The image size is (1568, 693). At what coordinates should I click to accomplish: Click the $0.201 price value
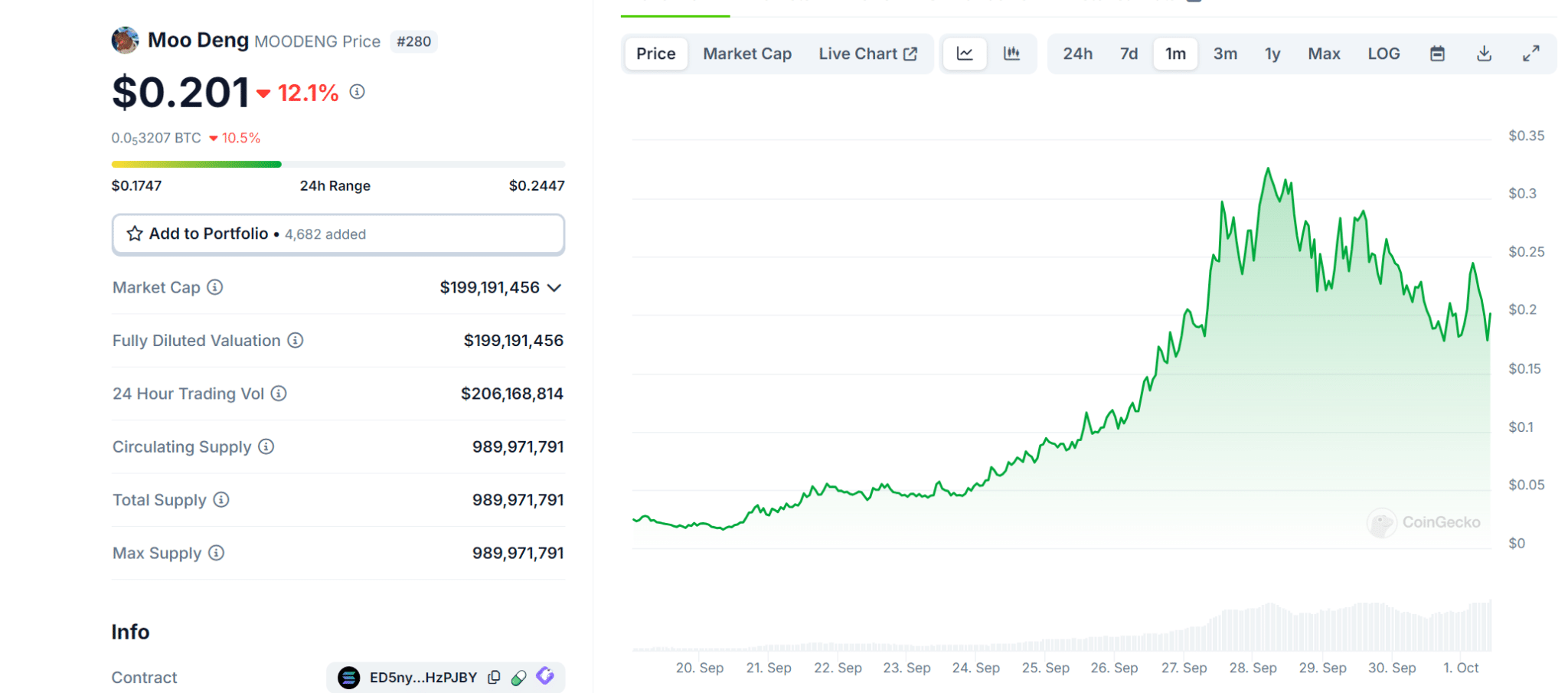coord(181,93)
